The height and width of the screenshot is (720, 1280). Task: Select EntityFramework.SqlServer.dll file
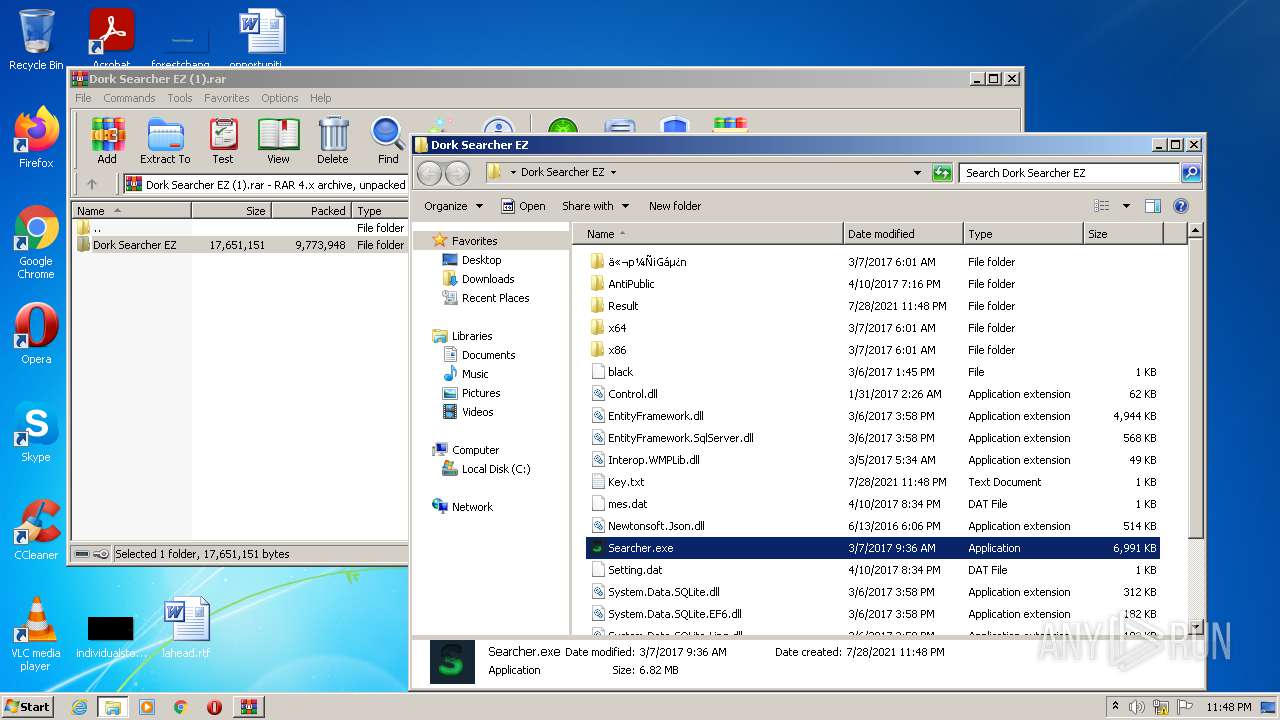[680, 438]
